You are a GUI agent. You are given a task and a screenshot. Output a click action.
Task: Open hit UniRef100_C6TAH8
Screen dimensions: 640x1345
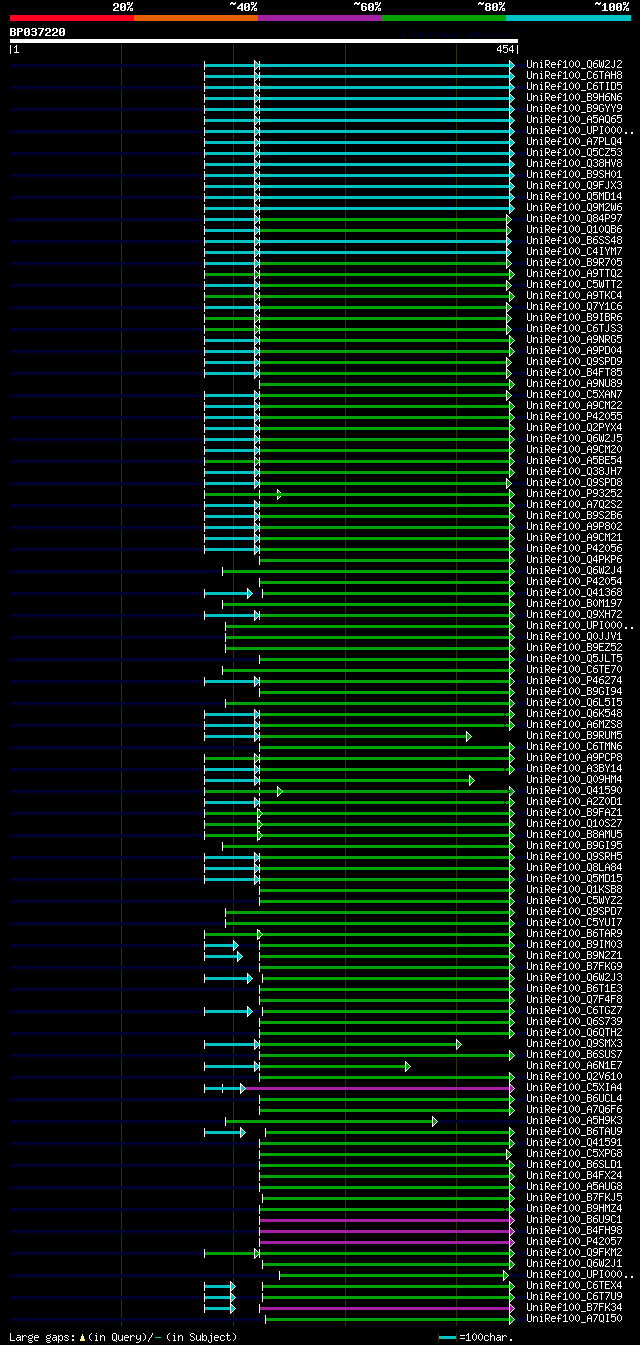pyautogui.click(x=574, y=75)
